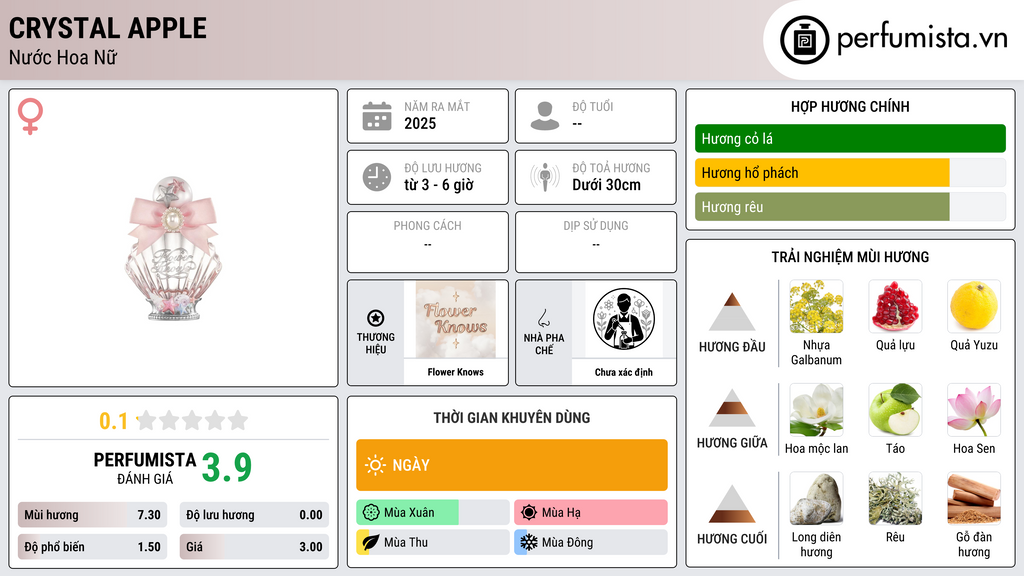Click the sillage icon beside Độ toả hương

tap(545, 177)
